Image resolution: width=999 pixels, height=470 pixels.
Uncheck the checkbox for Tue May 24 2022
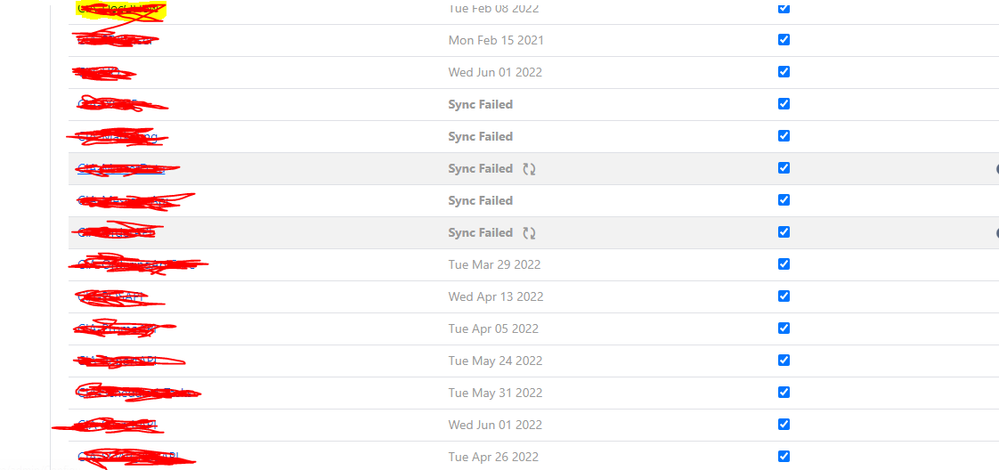coord(784,360)
